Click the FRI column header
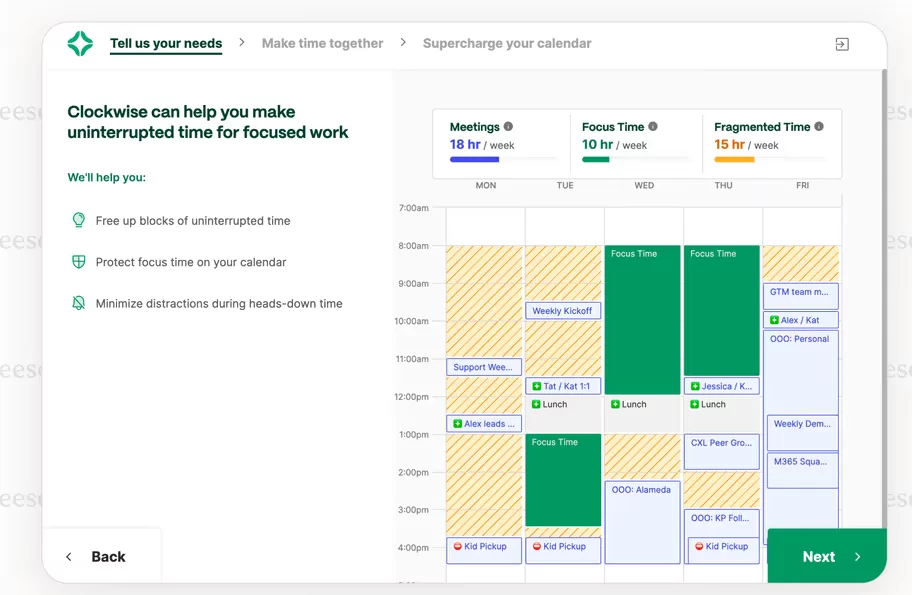 pos(802,185)
